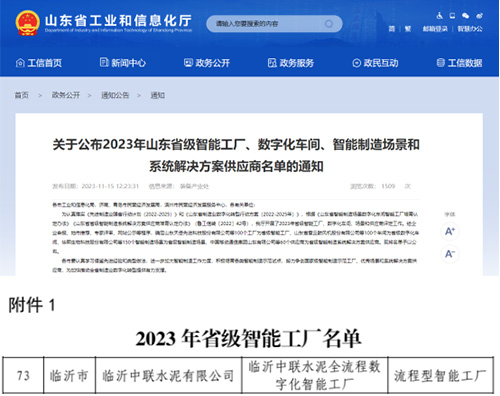Open the 政务公开 nav tab
This screenshot has height=396, width=500.
click(207, 63)
